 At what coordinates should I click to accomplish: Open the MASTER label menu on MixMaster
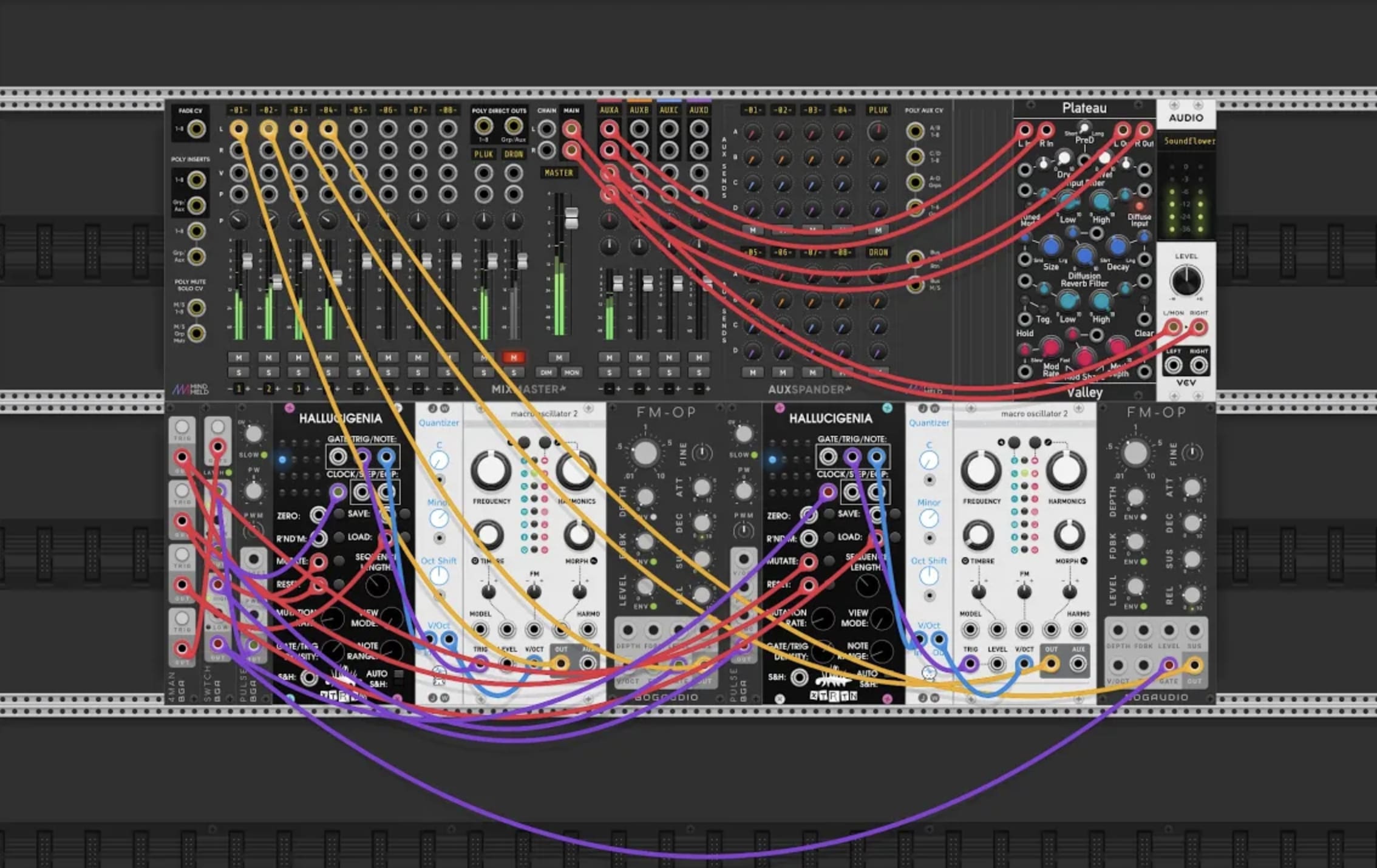tap(559, 173)
